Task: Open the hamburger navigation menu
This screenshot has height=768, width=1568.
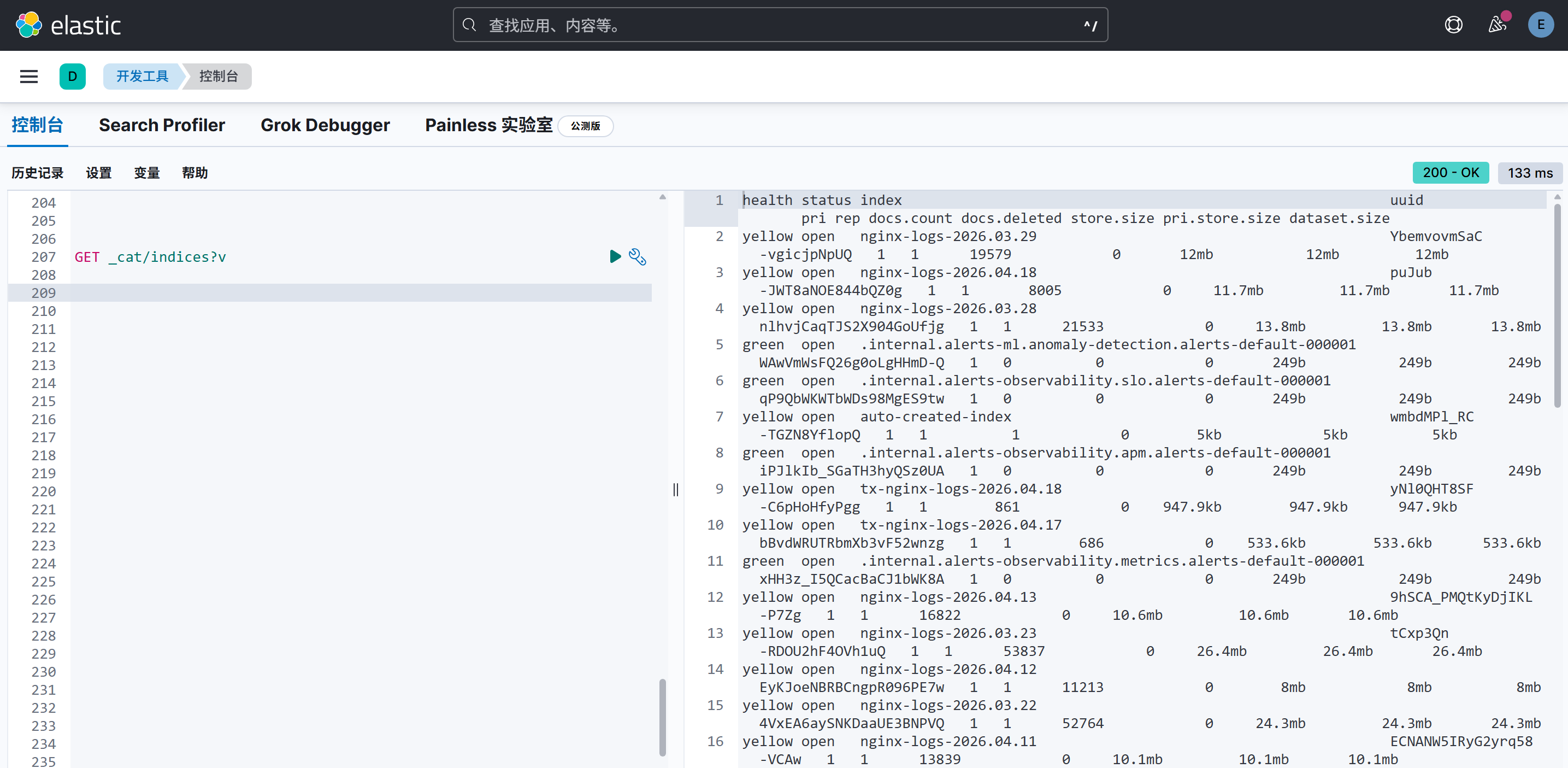Action: point(28,76)
